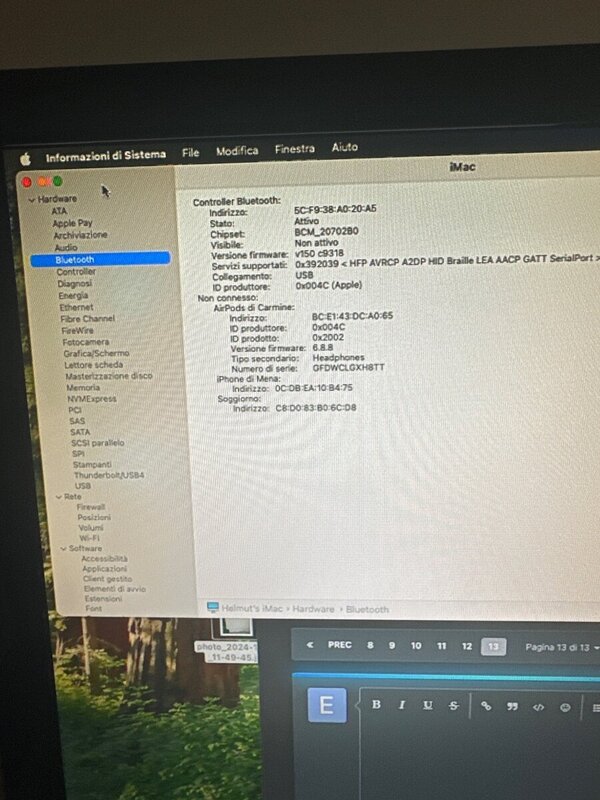600x800 pixels.
Task: Open the File menu
Action: tap(190, 153)
